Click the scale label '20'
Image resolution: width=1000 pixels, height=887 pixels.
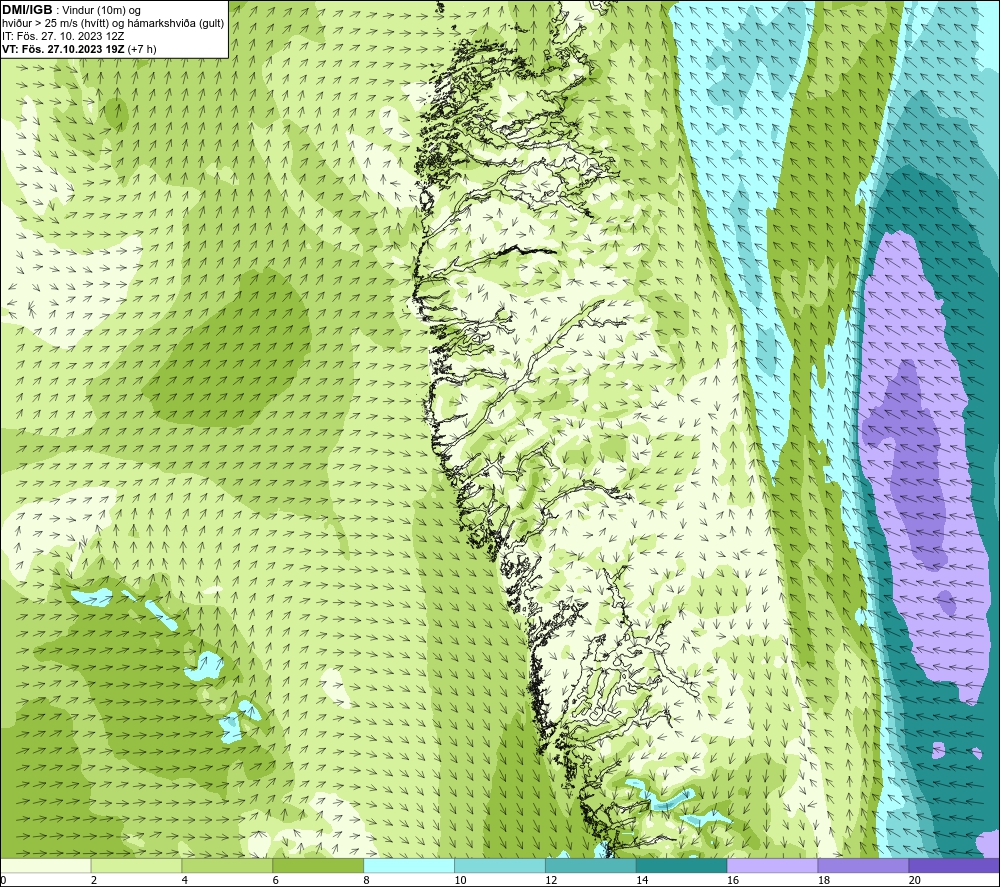pyautogui.click(x=915, y=881)
